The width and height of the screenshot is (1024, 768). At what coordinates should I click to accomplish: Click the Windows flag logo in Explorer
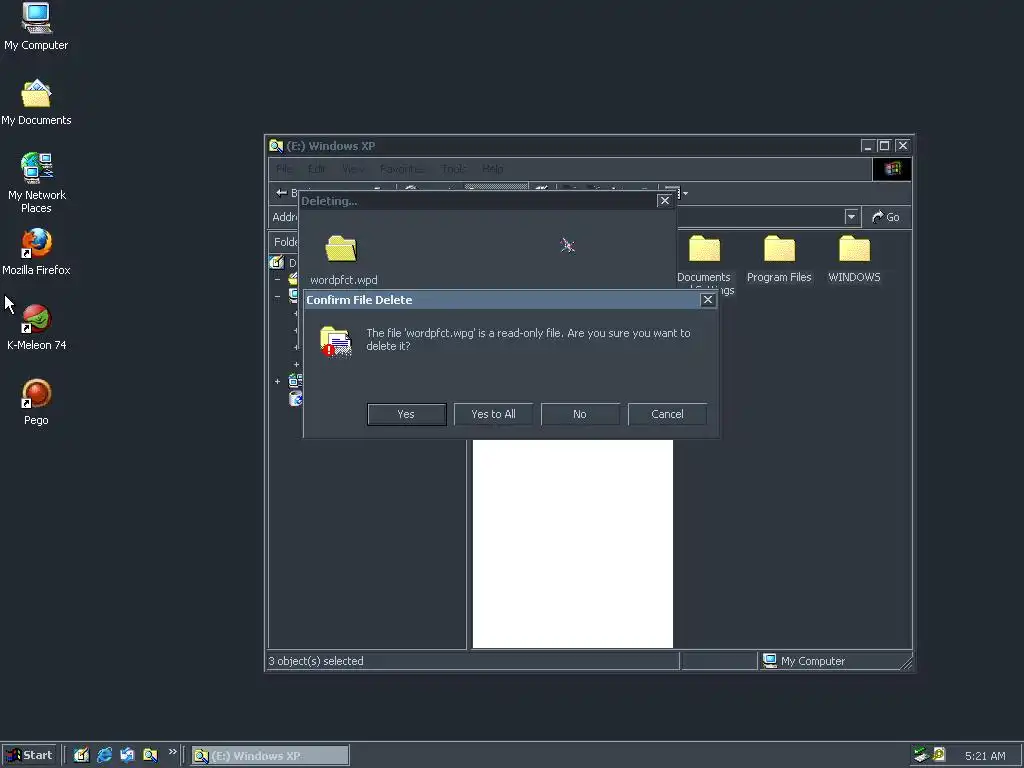pos(892,169)
